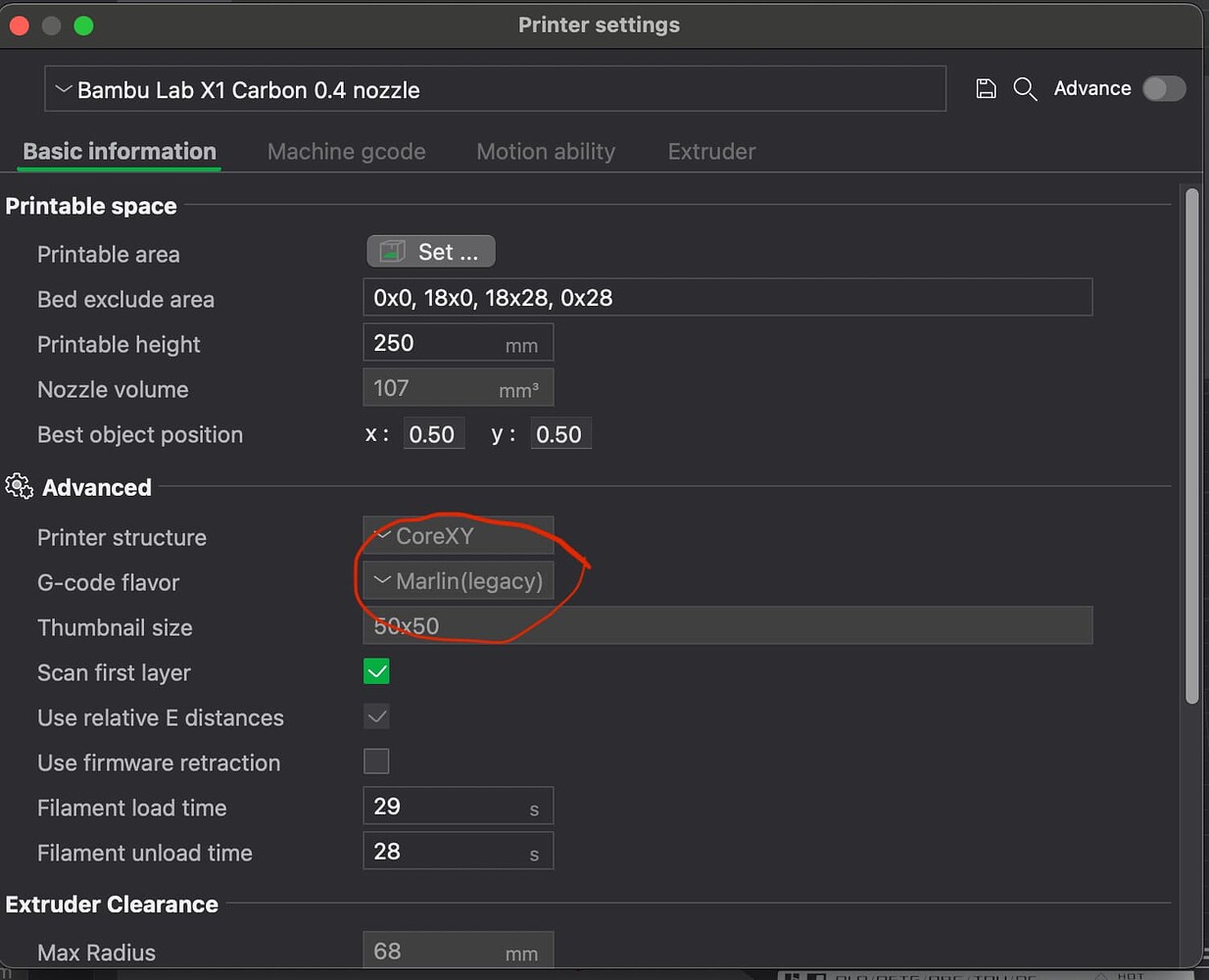Click the Nozzle volume field
Screen dimensions: 1209x980
coord(458,388)
